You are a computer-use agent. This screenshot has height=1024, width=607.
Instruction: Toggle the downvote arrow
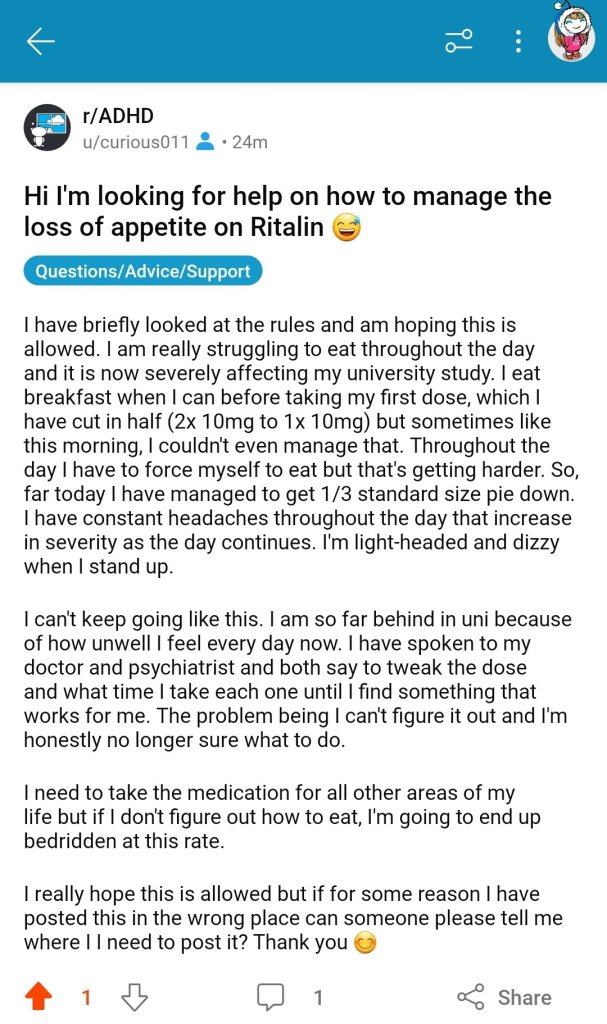(x=134, y=996)
